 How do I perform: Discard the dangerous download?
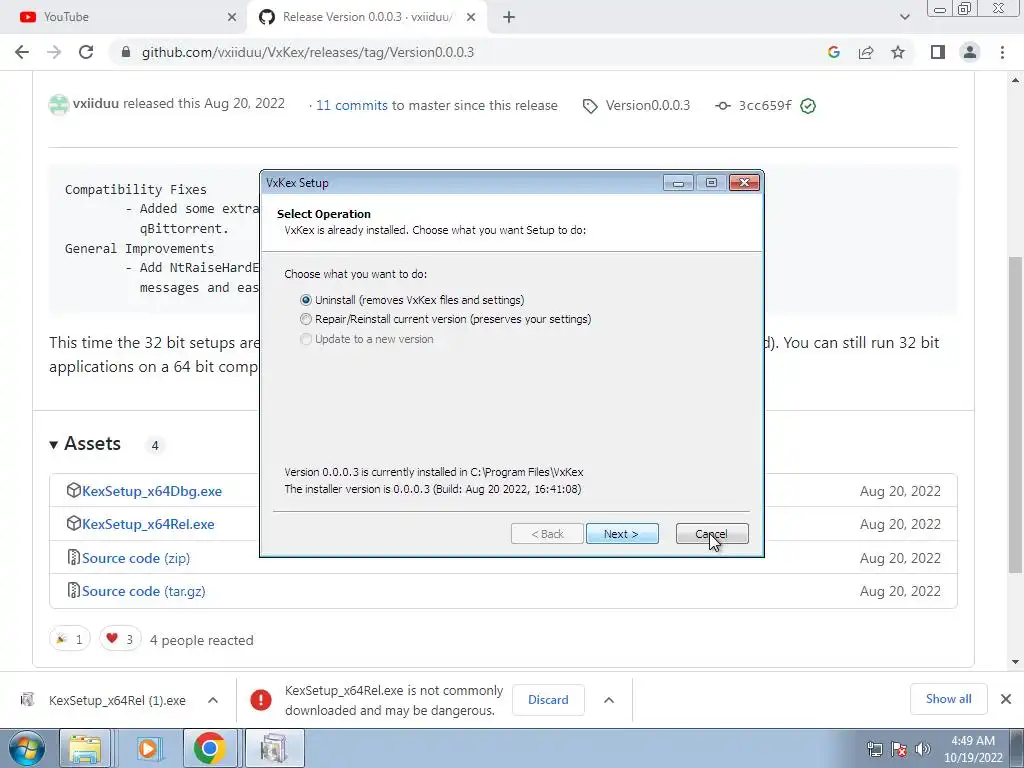[x=548, y=699]
